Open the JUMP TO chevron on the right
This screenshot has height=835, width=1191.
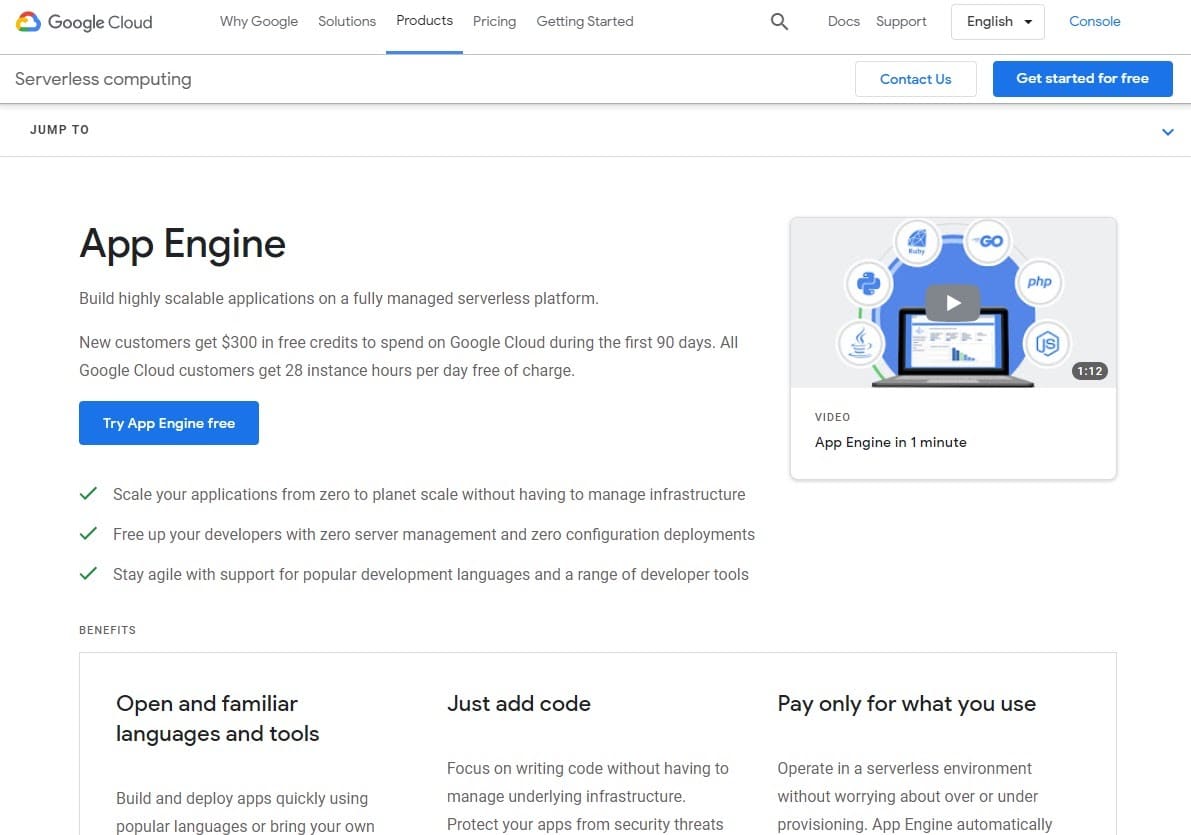coord(1167,130)
